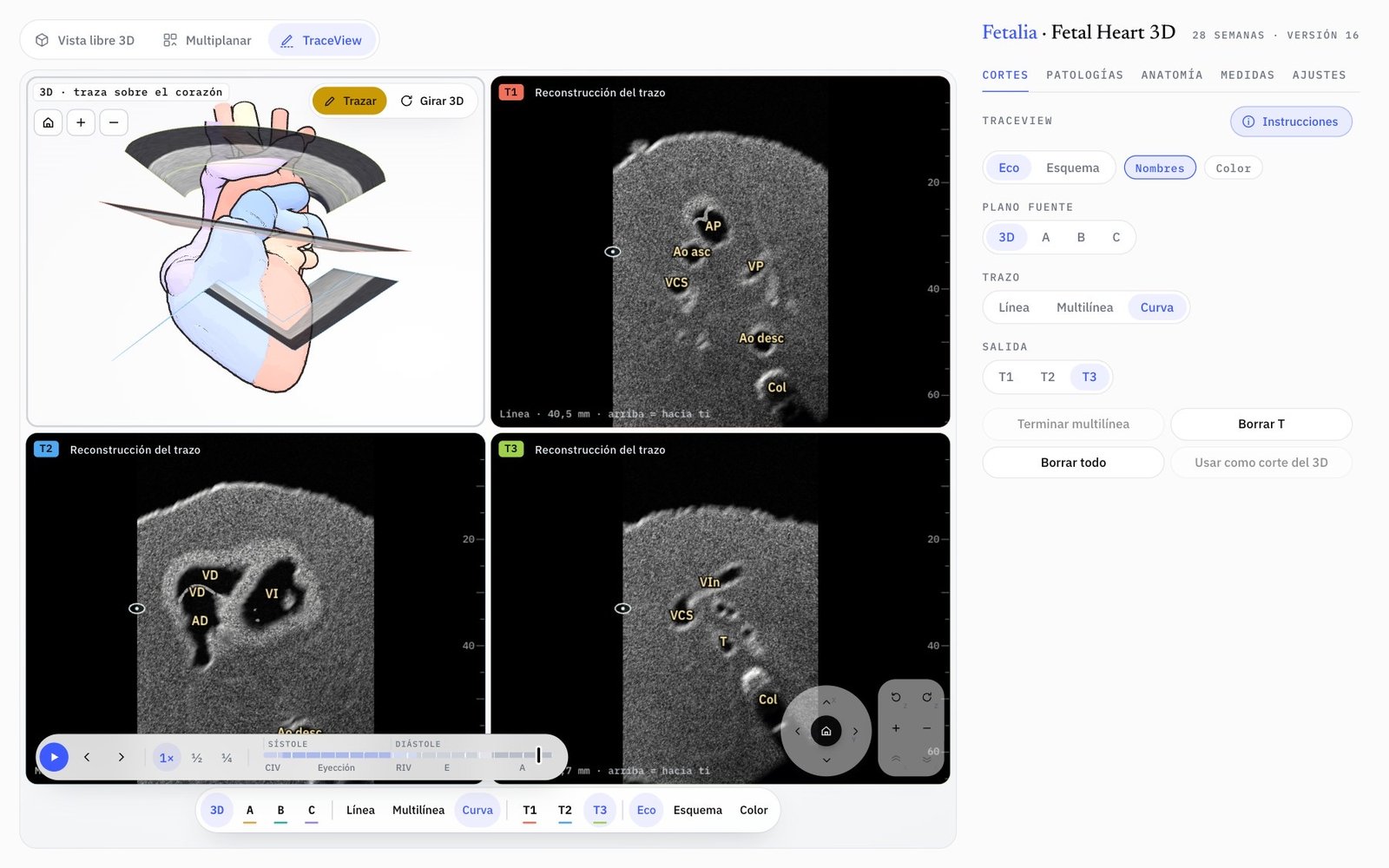Click Terminar multilínea button
Image resolution: width=1389 pixels, height=868 pixels.
(x=1073, y=424)
